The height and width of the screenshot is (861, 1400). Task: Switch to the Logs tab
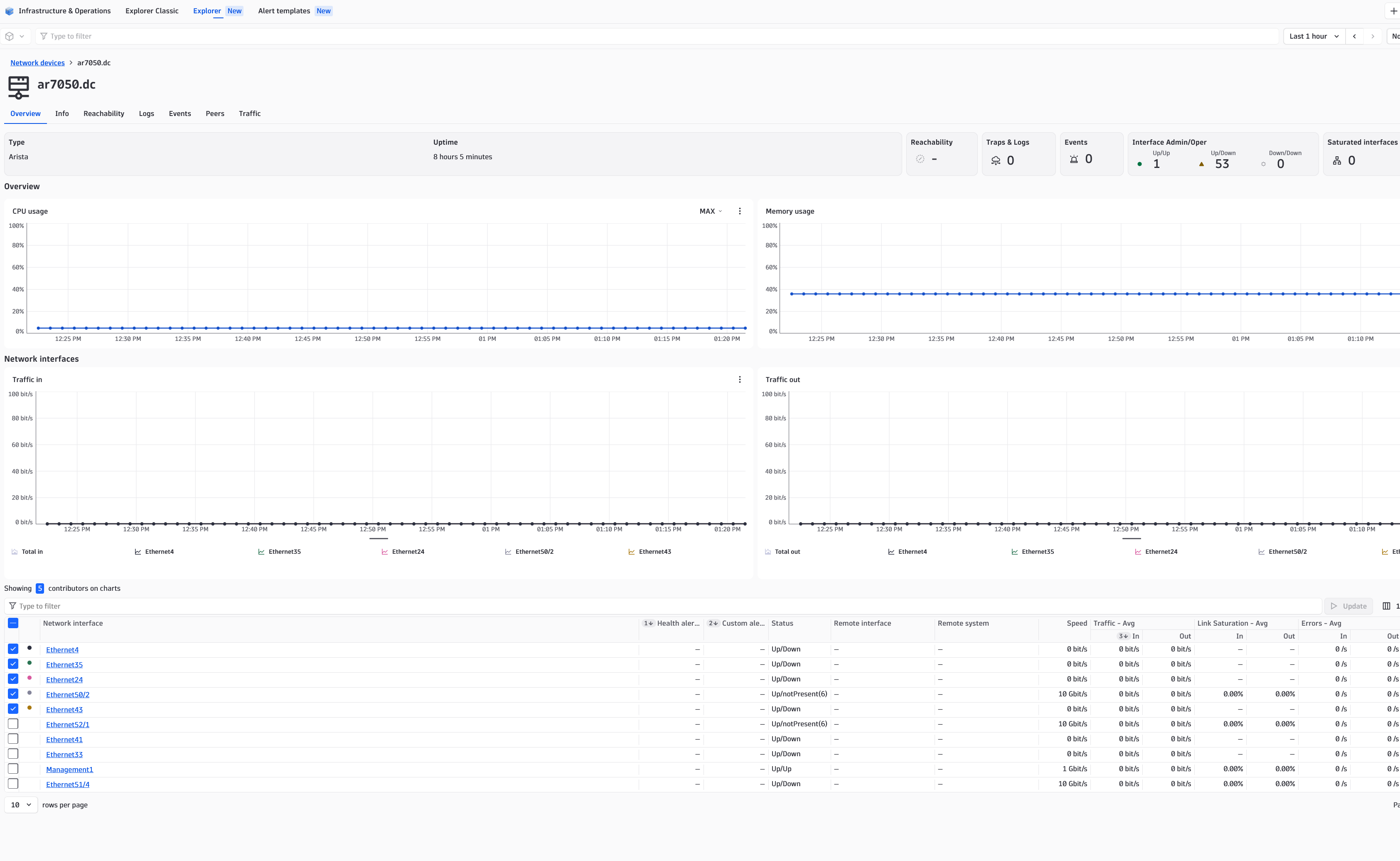(146, 113)
